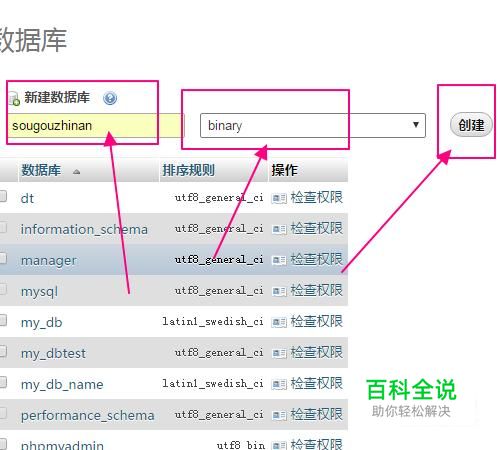Open the dt database link
This screenshot has height=450, width=500.
pos(27,199)
